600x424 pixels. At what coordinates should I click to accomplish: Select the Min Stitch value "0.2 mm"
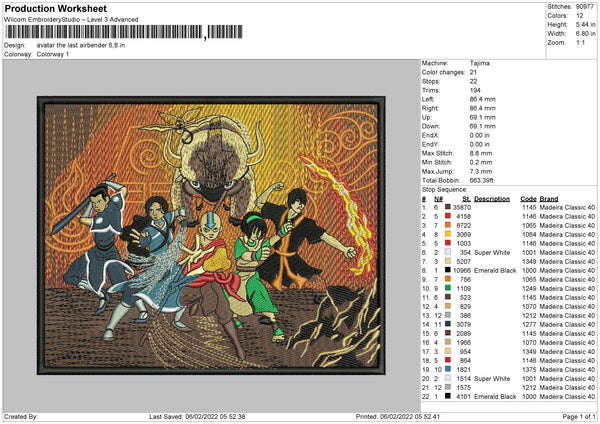tap(481, 162)
